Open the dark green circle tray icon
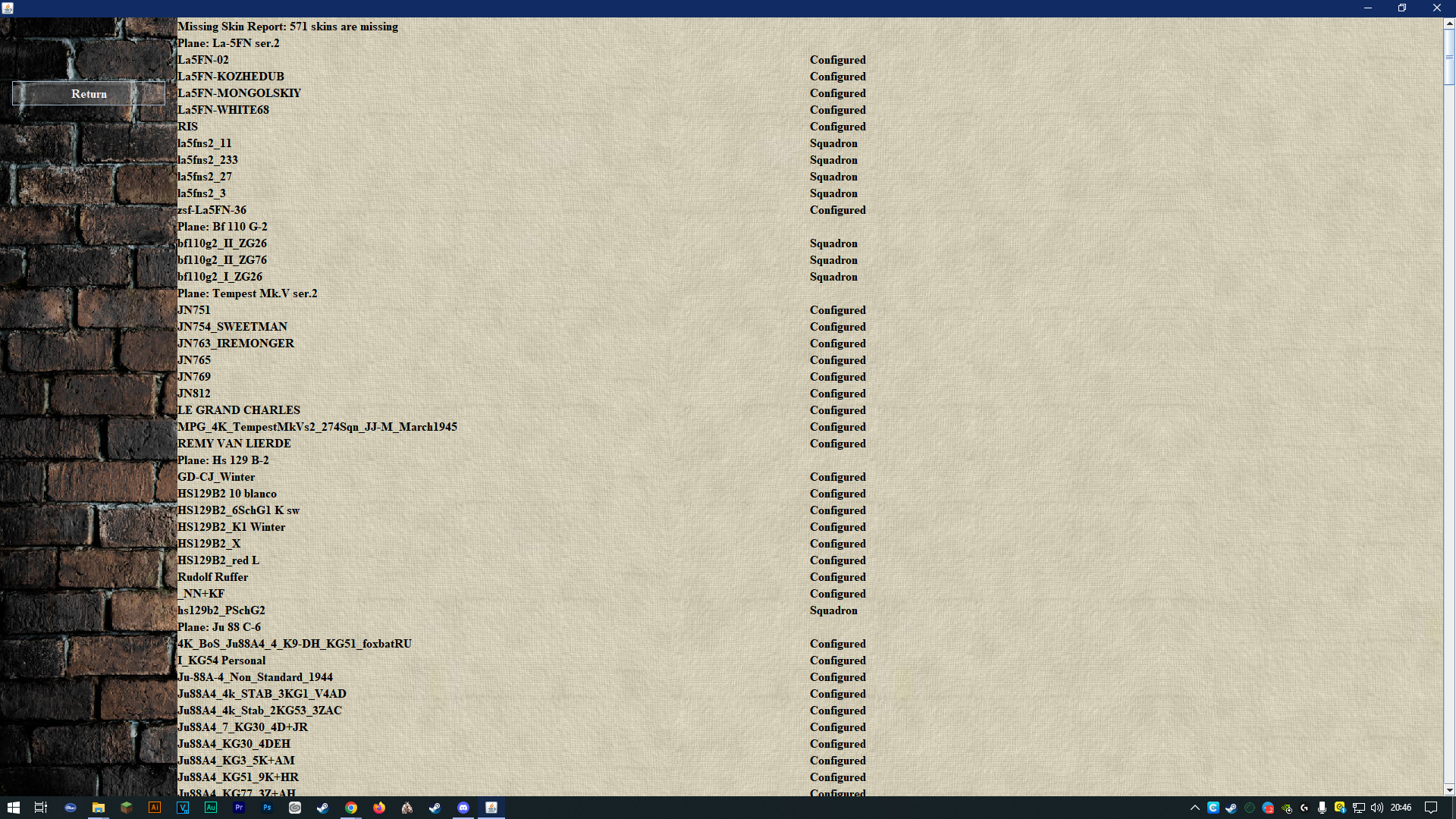The image size is (1456, 819). [x=1250, y=808]
